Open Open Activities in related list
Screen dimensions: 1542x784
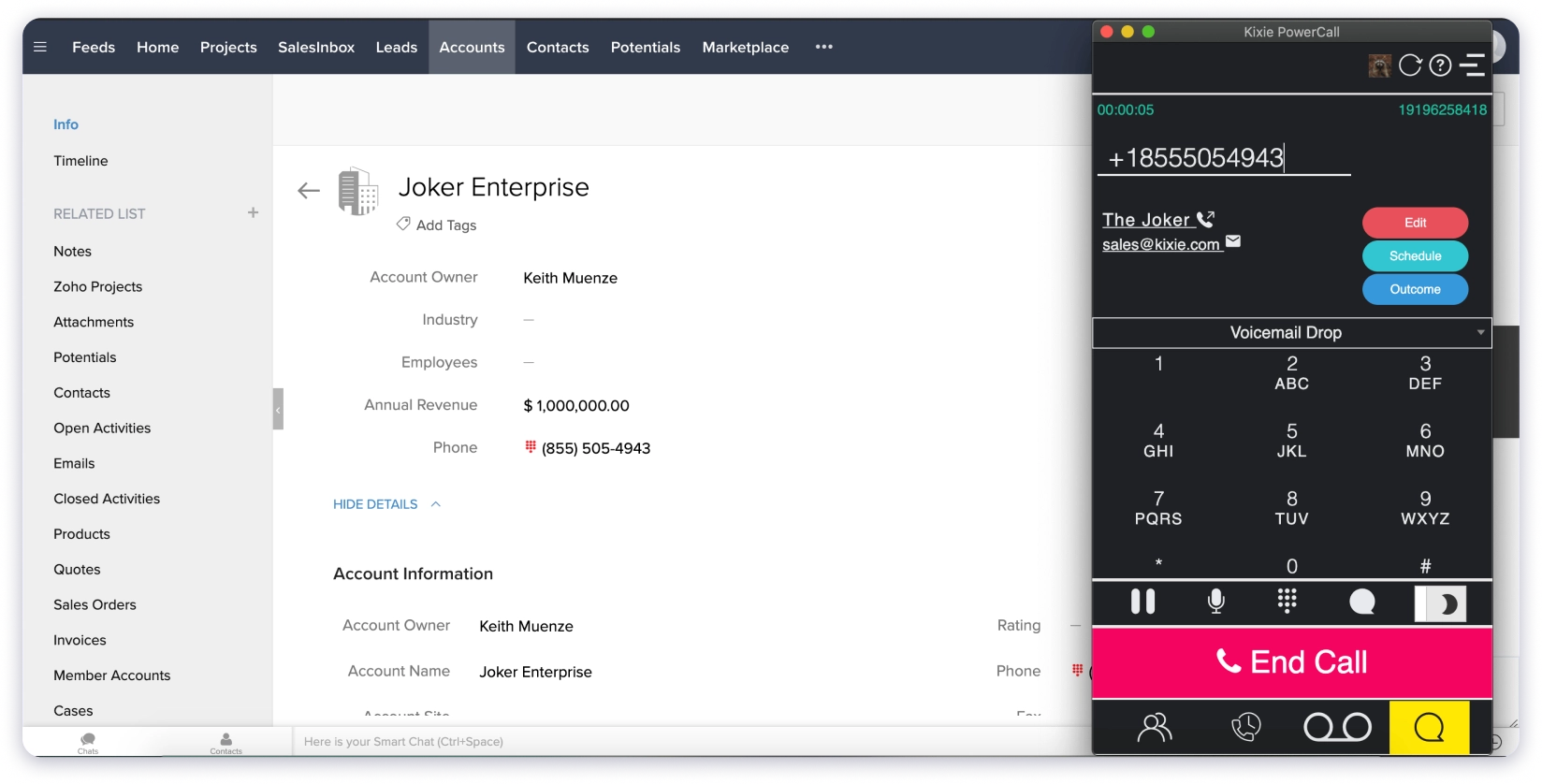pyautogui.click(x=102, y=428)
